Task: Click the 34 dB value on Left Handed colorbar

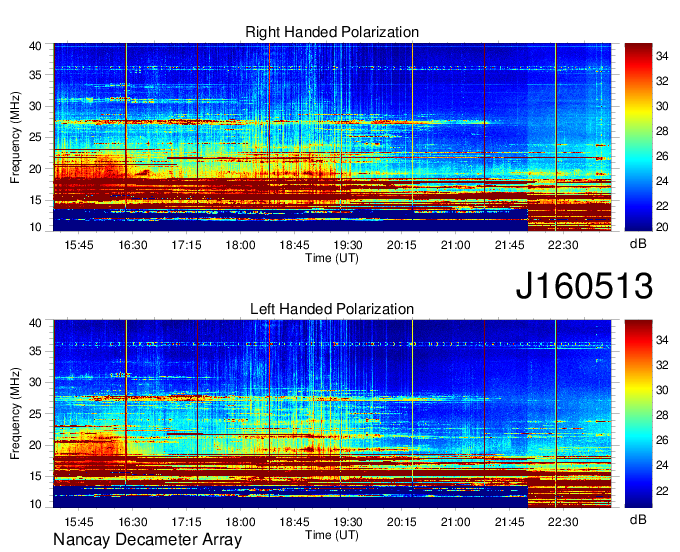Action: [x=662, y=340]
